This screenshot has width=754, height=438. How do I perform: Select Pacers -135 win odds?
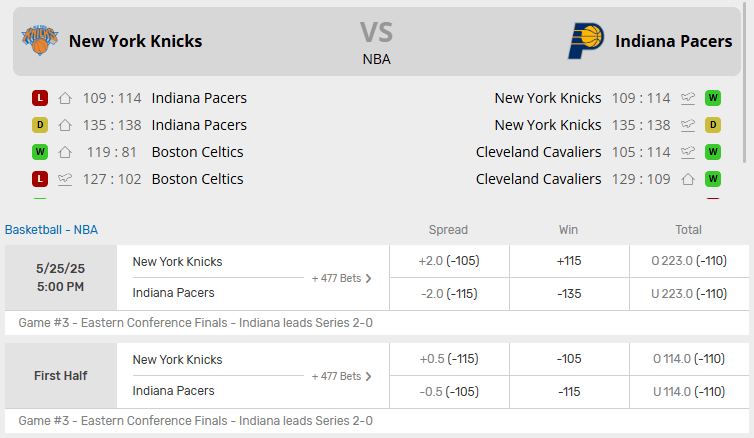[x=569, y=294]
